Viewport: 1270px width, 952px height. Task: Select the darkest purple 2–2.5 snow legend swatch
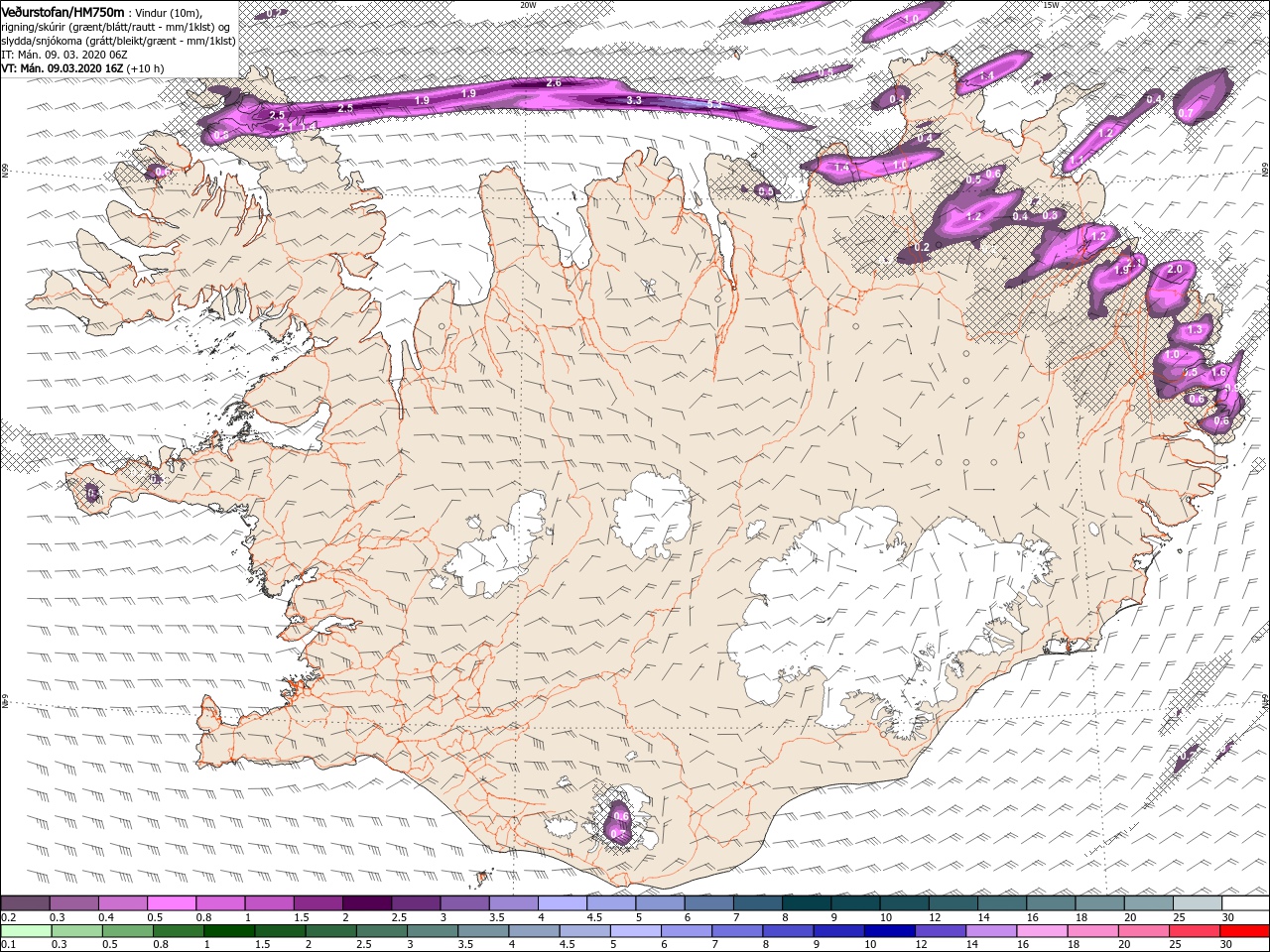coord(366,903)
